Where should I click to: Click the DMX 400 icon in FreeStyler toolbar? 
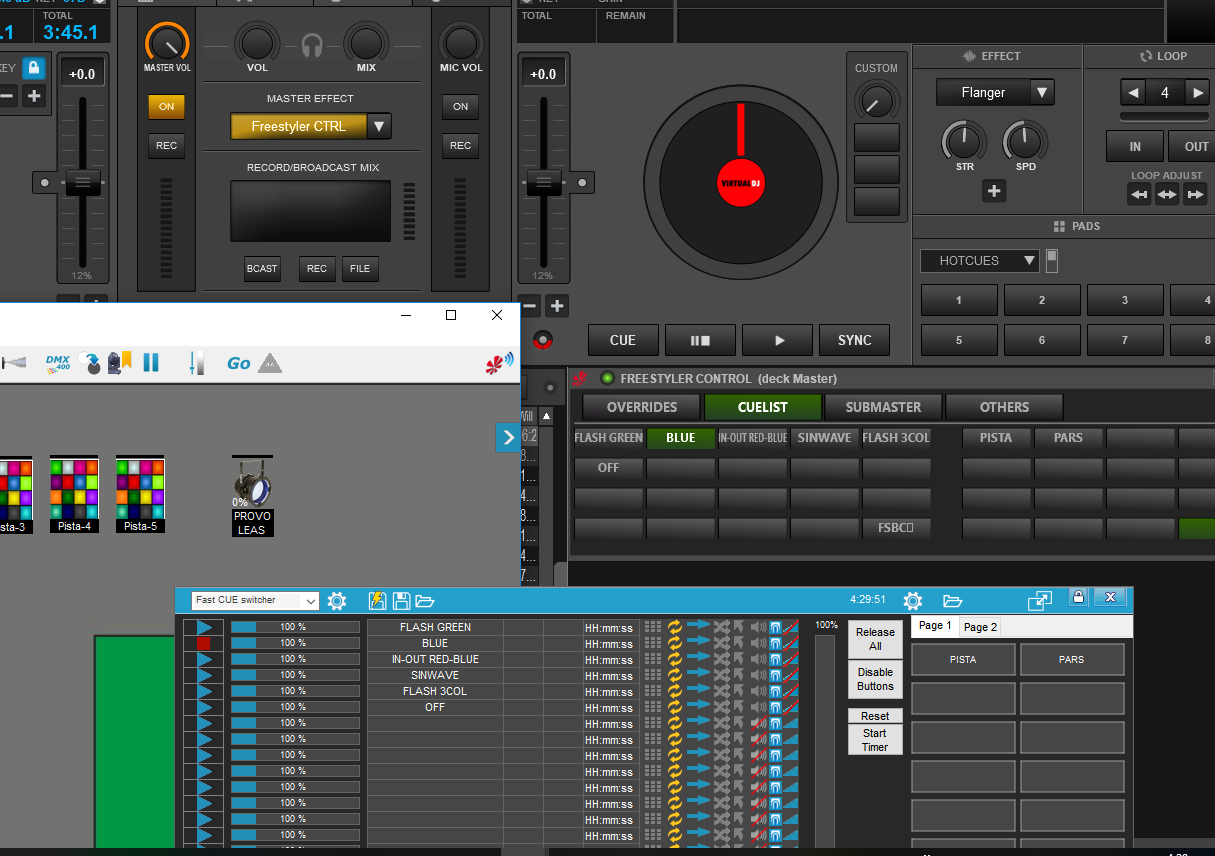point(58,363)
